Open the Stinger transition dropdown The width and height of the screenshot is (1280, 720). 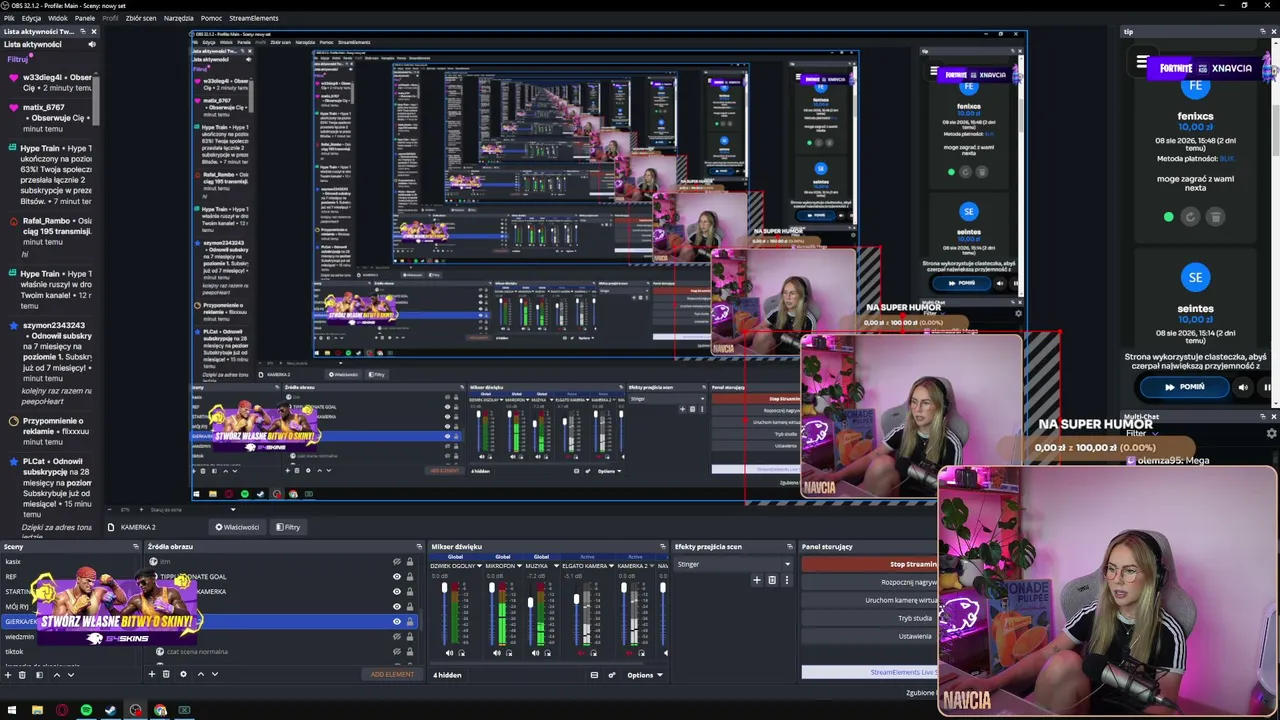734,564
